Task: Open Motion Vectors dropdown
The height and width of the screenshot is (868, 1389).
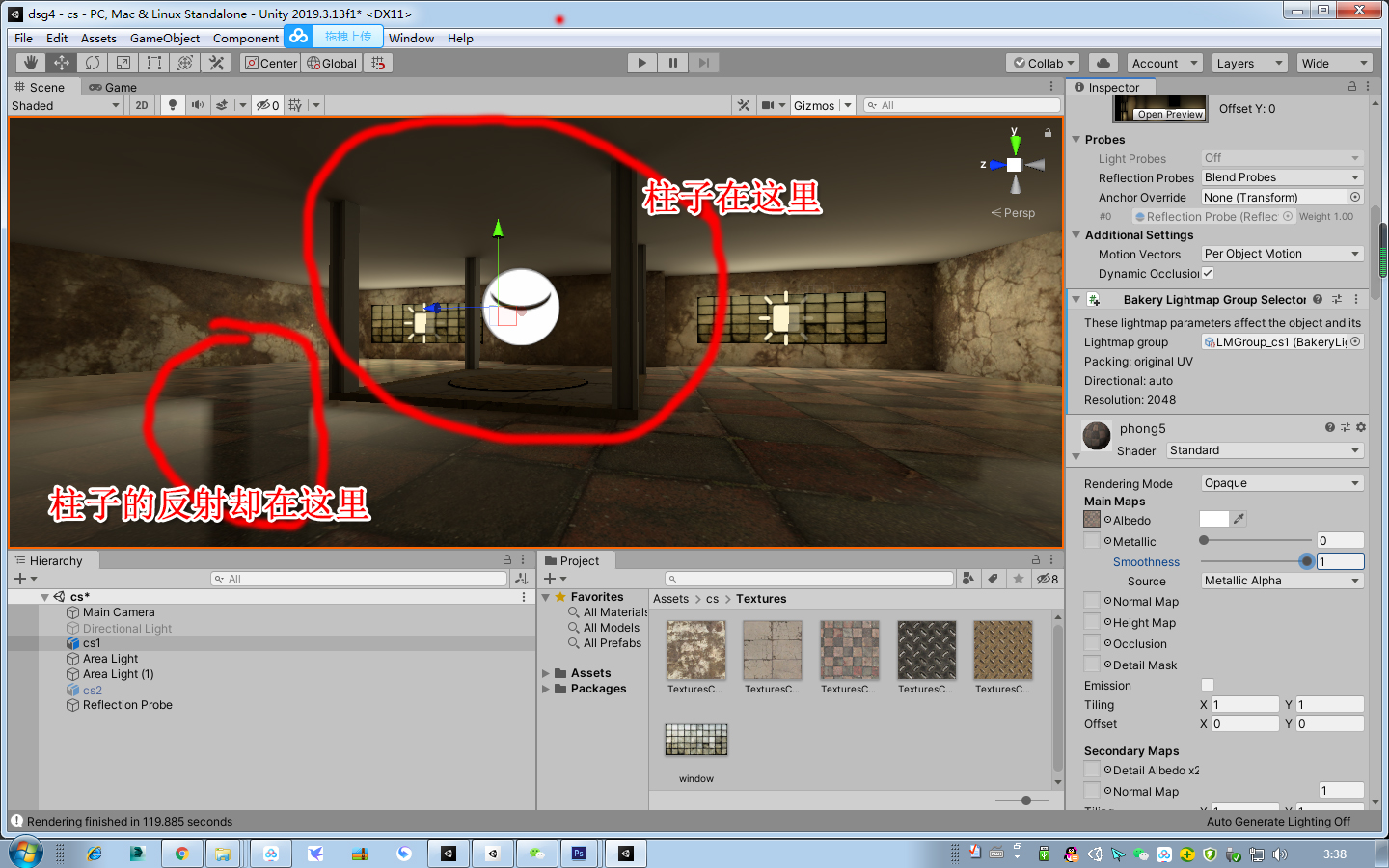Action: 1282,254
